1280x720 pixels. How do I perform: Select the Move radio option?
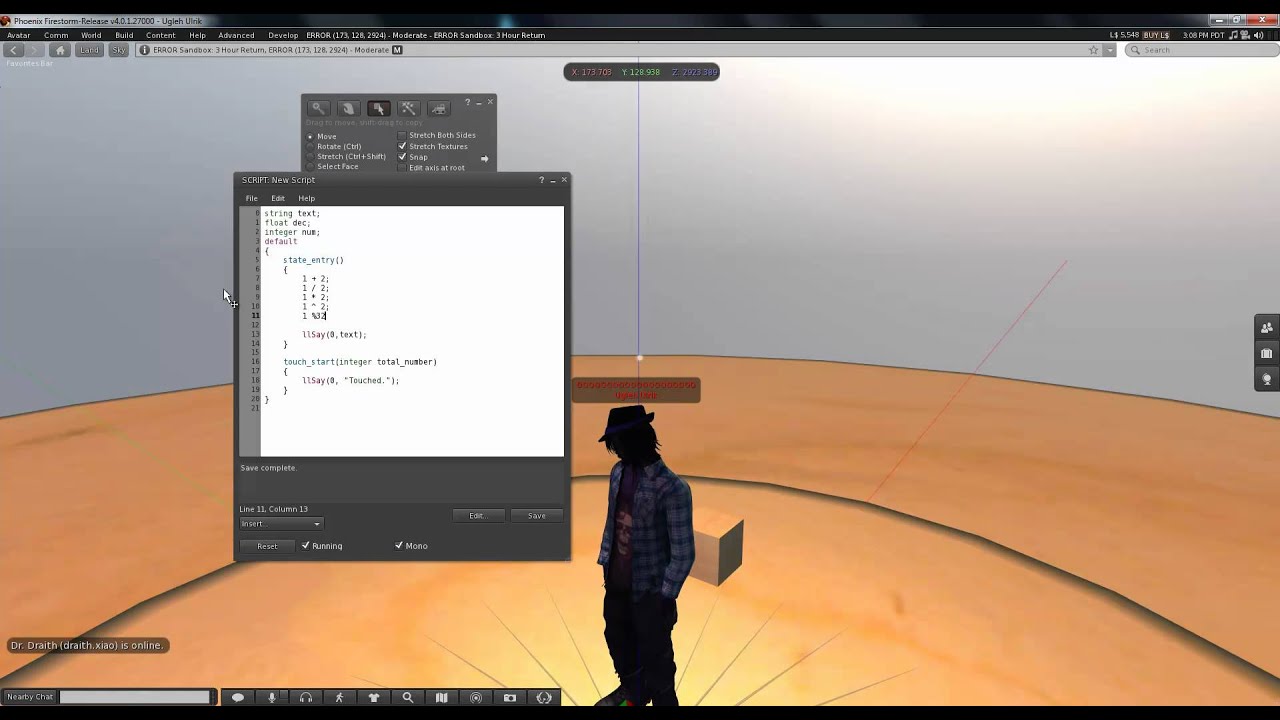click(x=323, y=136)
